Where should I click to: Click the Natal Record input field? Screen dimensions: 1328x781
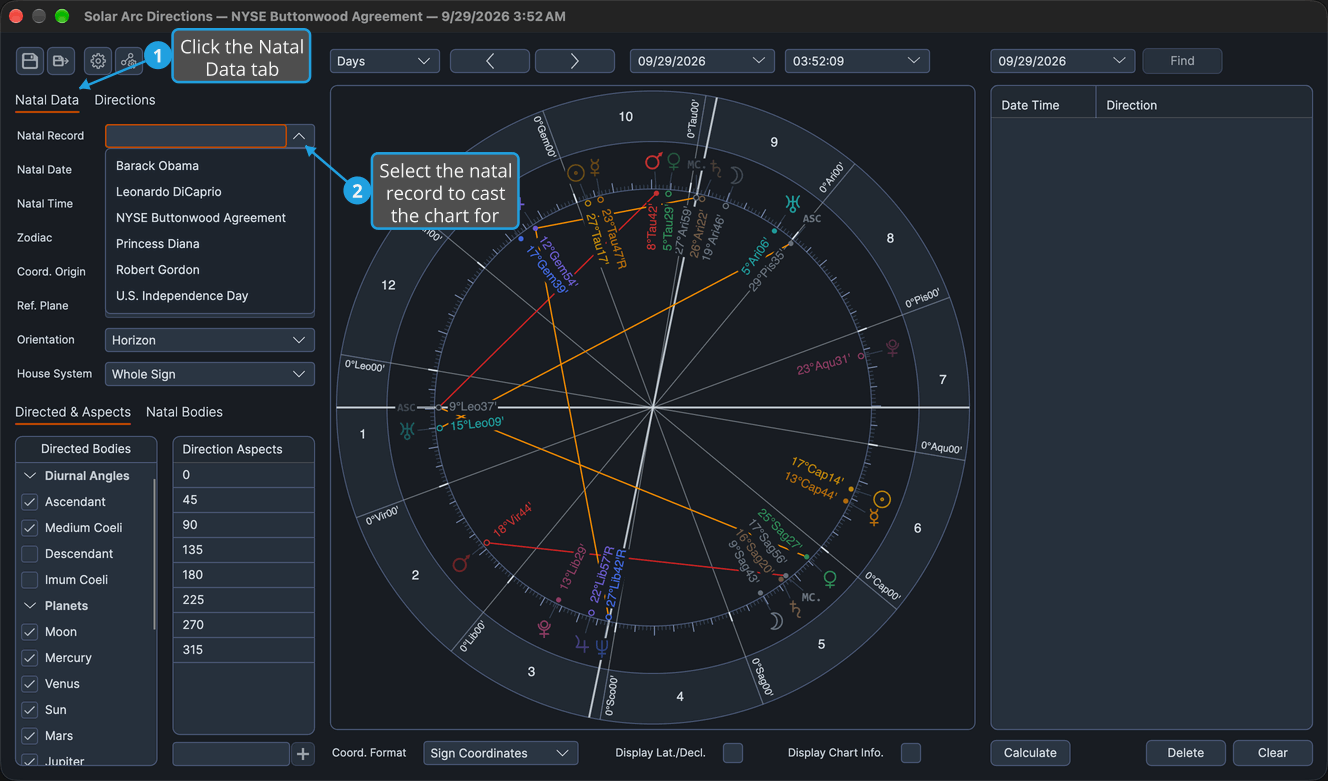coord(196,136)
